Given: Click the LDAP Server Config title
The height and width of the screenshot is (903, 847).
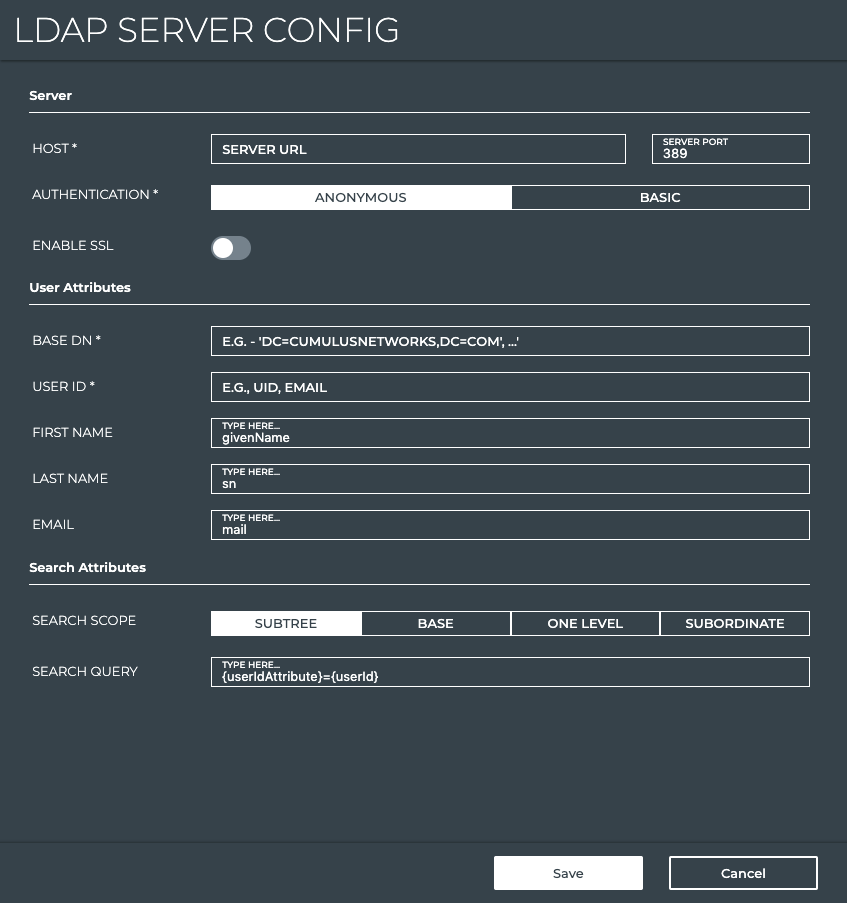Looking at the screenshot, I should click(x=207, y=30).
